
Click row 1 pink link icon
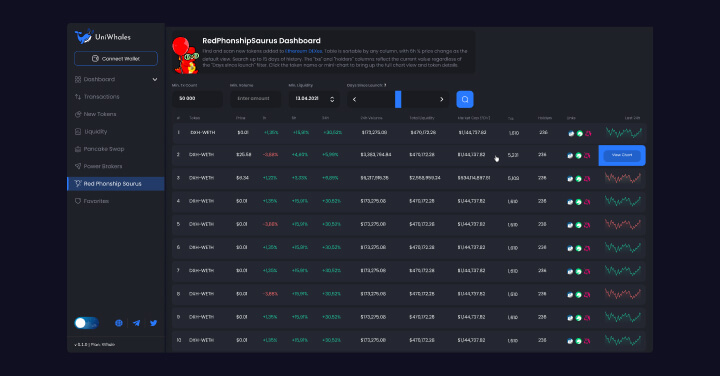(588, 134)
